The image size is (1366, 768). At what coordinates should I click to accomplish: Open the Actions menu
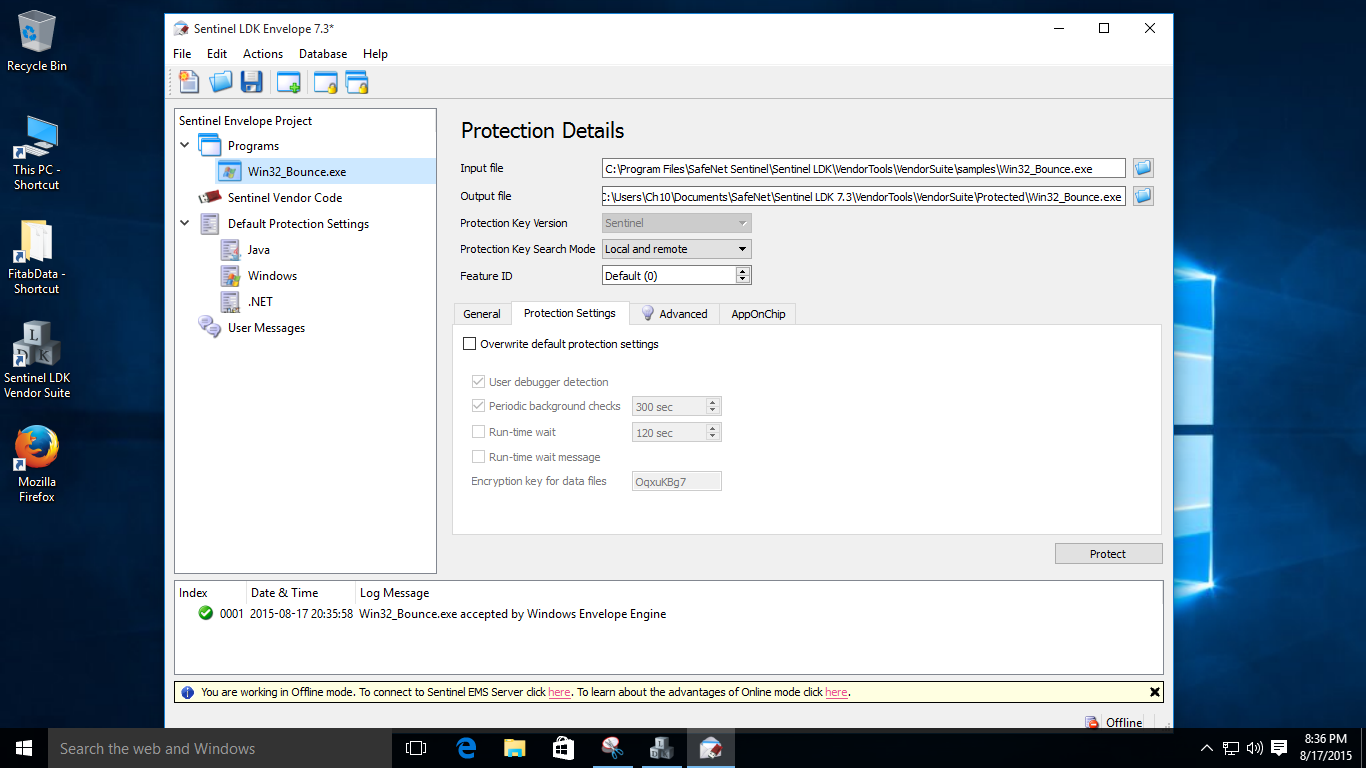[263, 54]
